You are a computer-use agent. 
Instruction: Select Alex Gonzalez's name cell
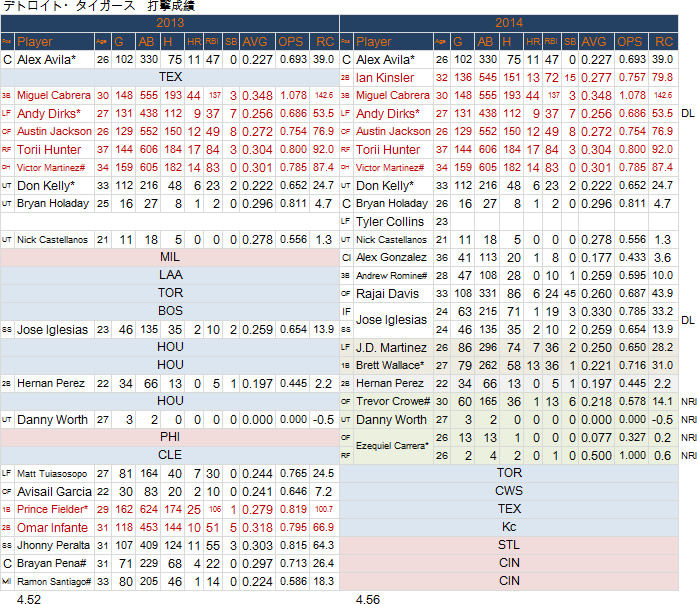pos(393,258)
